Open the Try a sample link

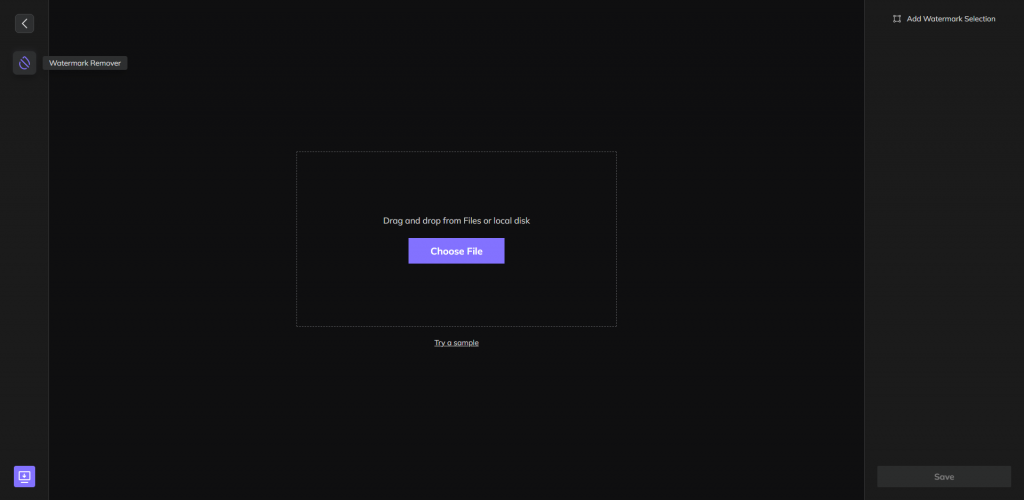tap(456, 343)
